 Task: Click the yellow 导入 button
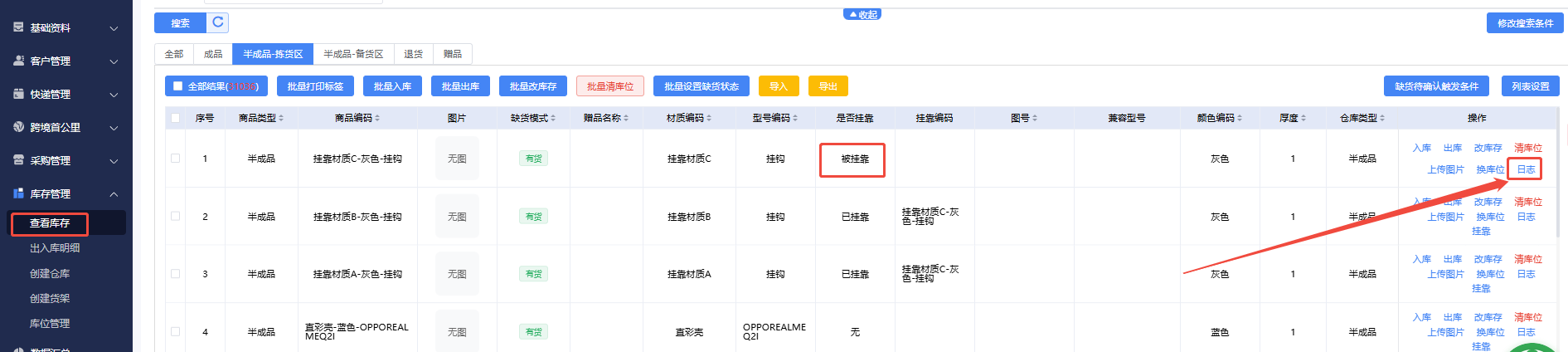tap(778, 86)
